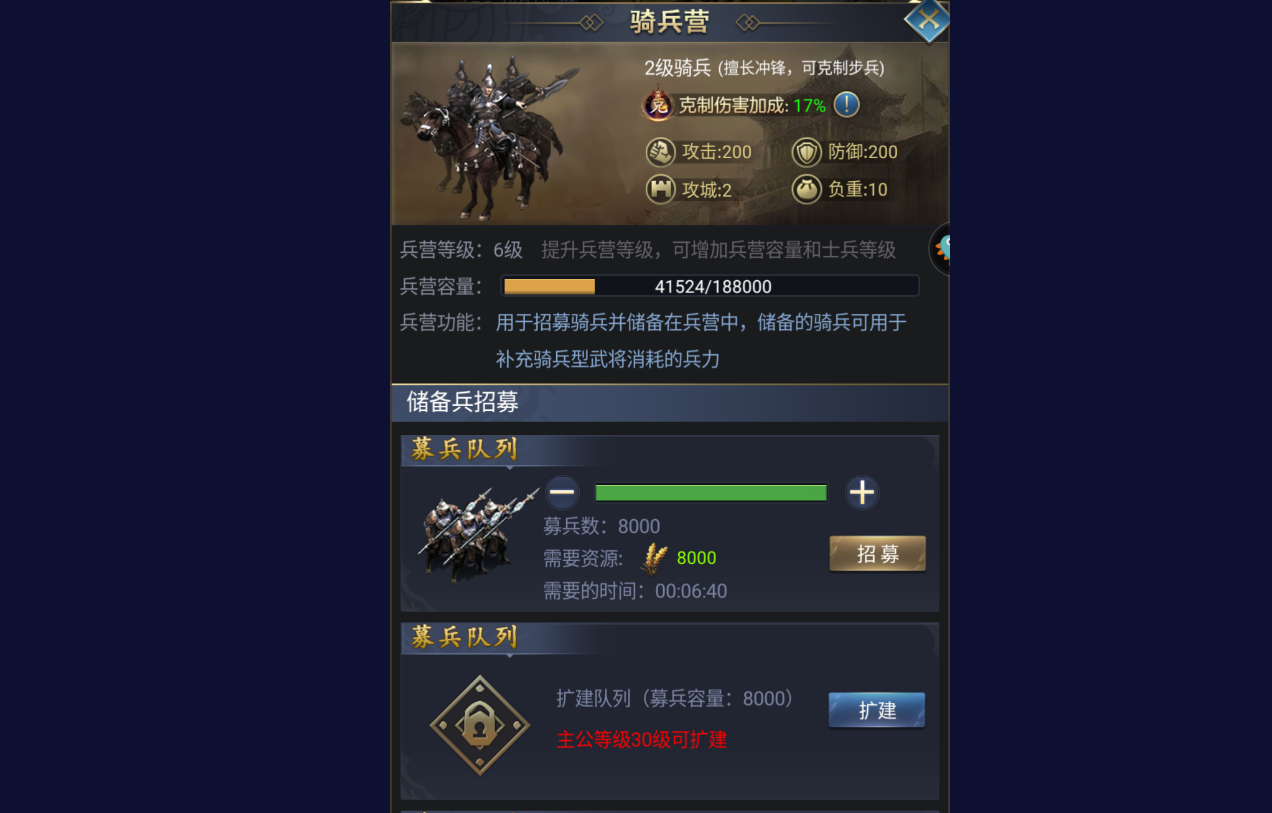
Task: Increase recruit count with plus button
Action: (x=862, y=492)
